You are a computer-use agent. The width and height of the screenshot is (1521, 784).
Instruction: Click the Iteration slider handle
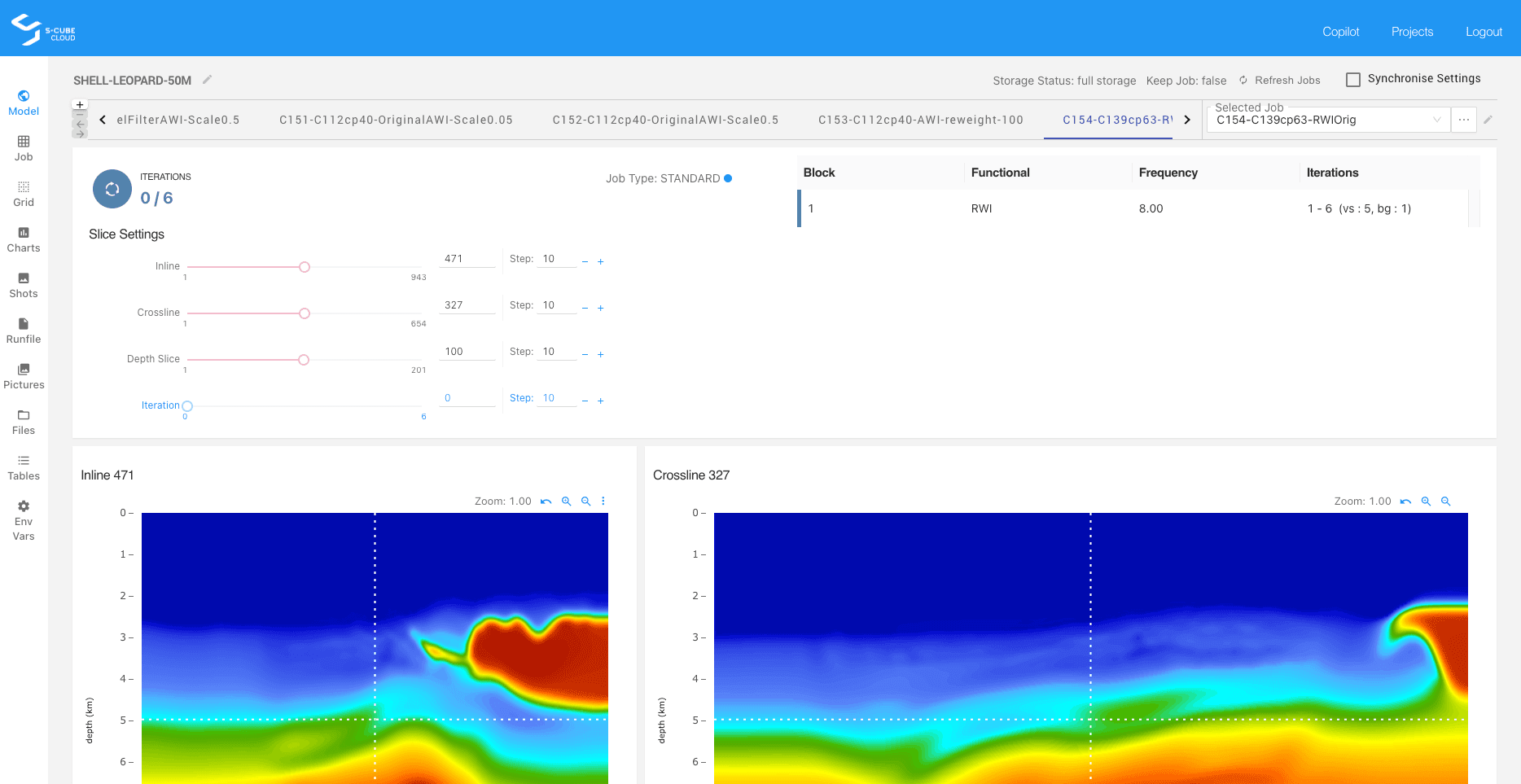[x=187, y=406]
